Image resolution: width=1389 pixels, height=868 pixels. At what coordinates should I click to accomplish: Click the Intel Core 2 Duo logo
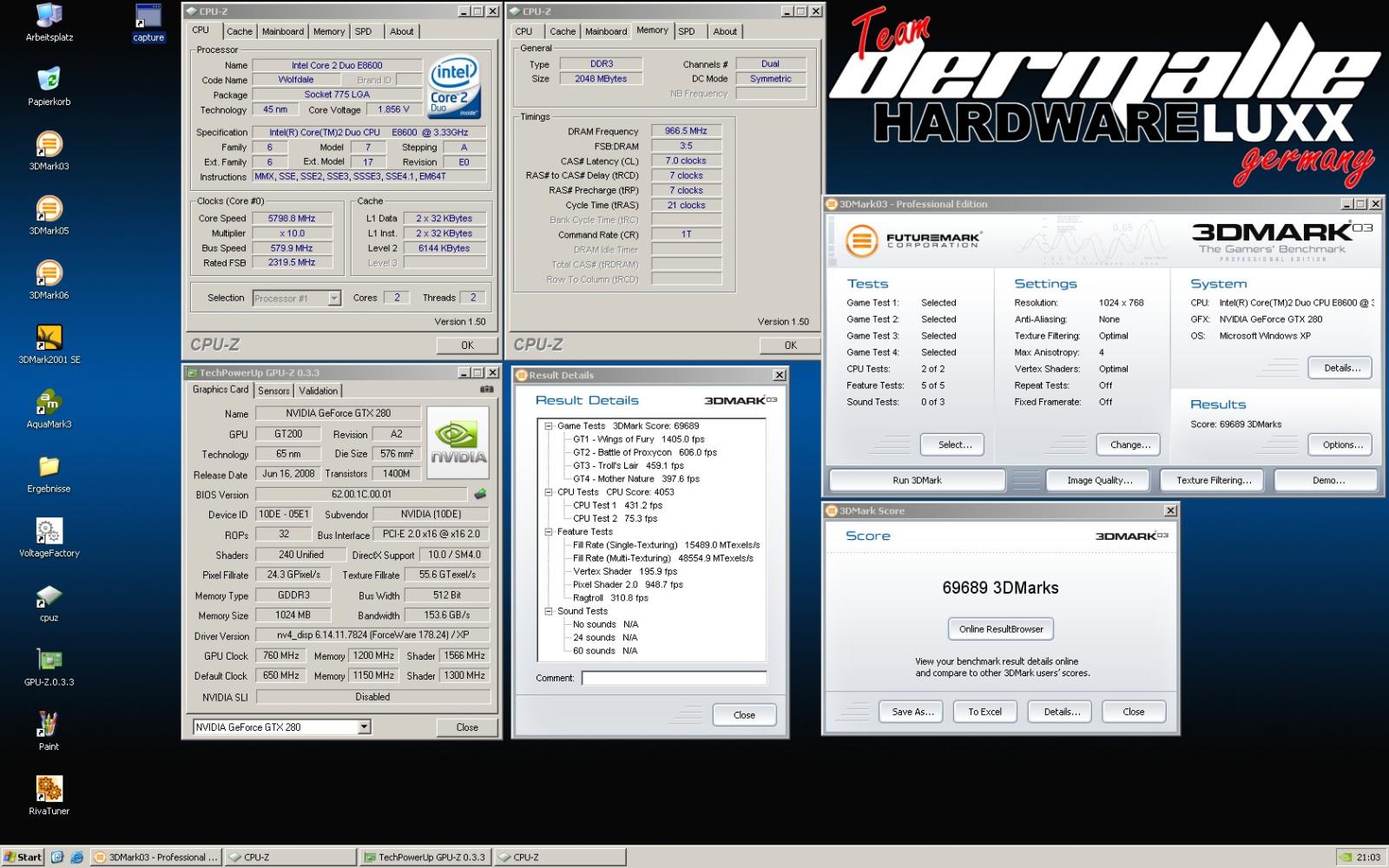click(454, 89)
